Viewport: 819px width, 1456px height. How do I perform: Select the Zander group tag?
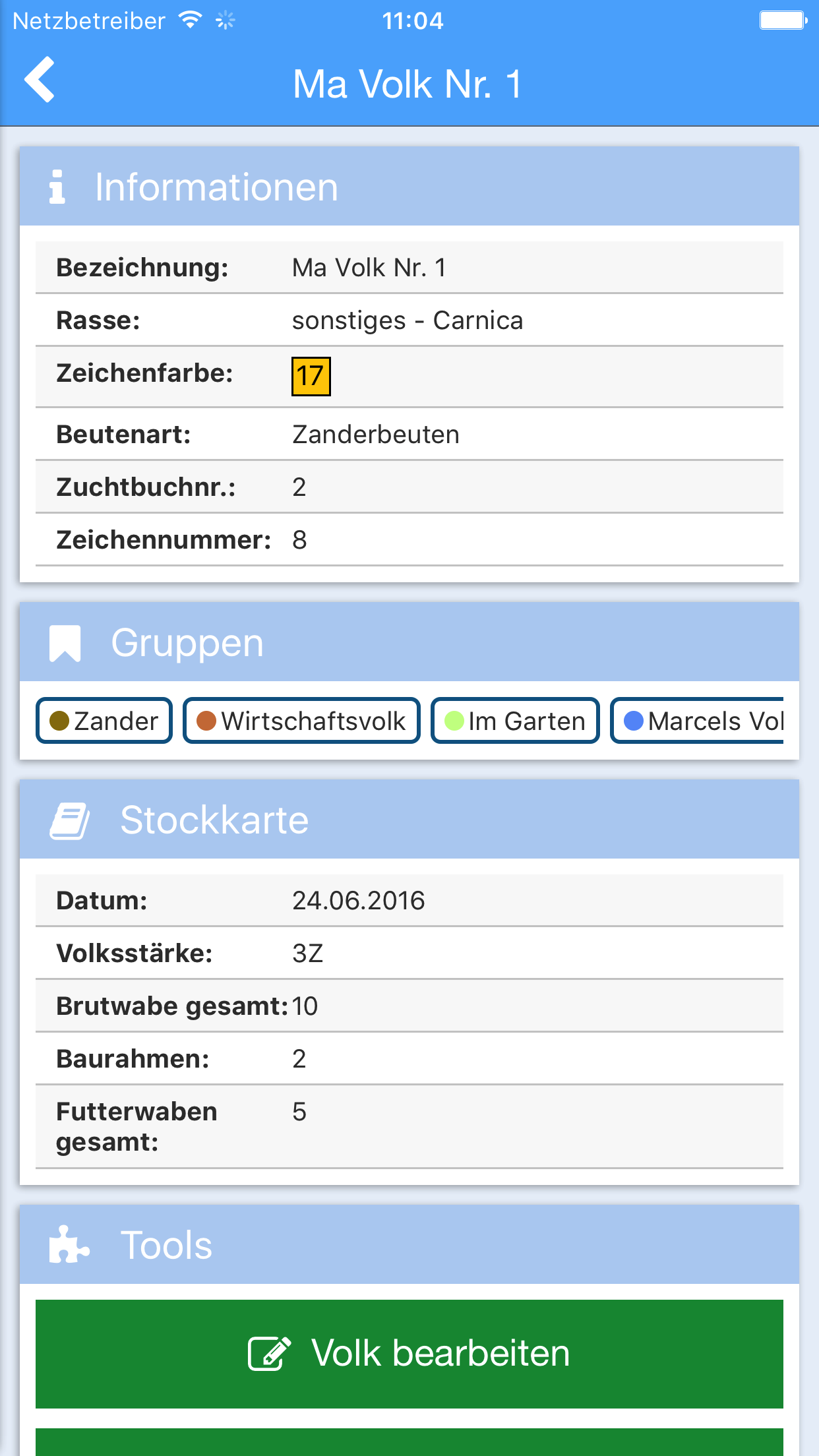point(104,721)
